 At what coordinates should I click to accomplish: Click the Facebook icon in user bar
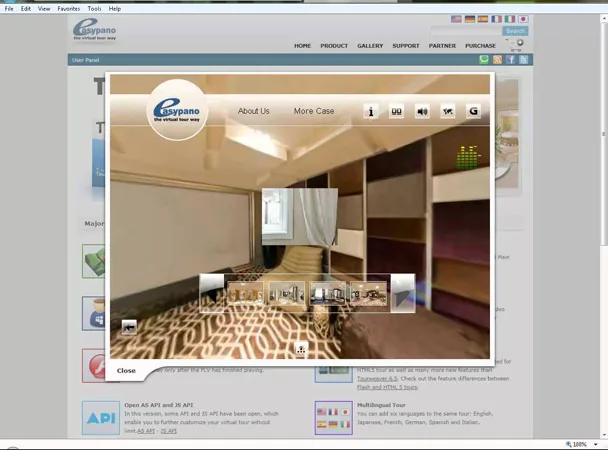point(511,59)
